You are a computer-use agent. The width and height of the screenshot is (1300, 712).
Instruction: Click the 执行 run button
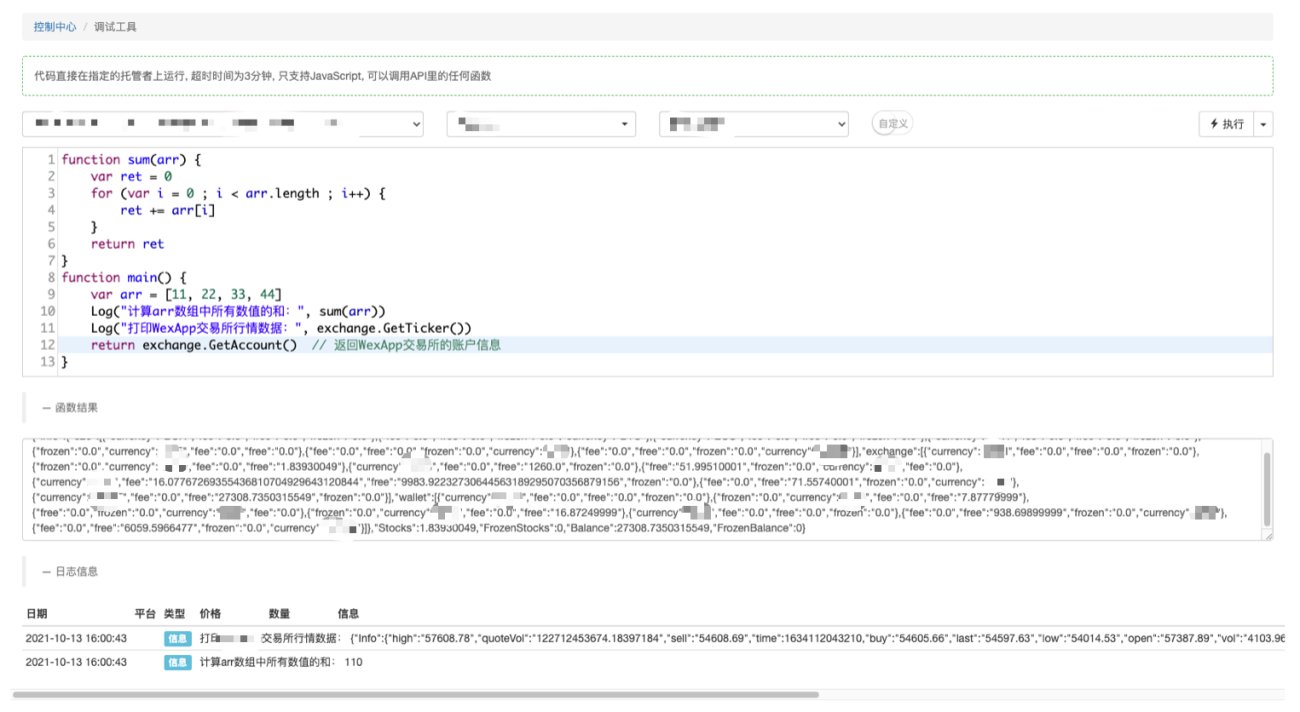[x=1226, y=124]
